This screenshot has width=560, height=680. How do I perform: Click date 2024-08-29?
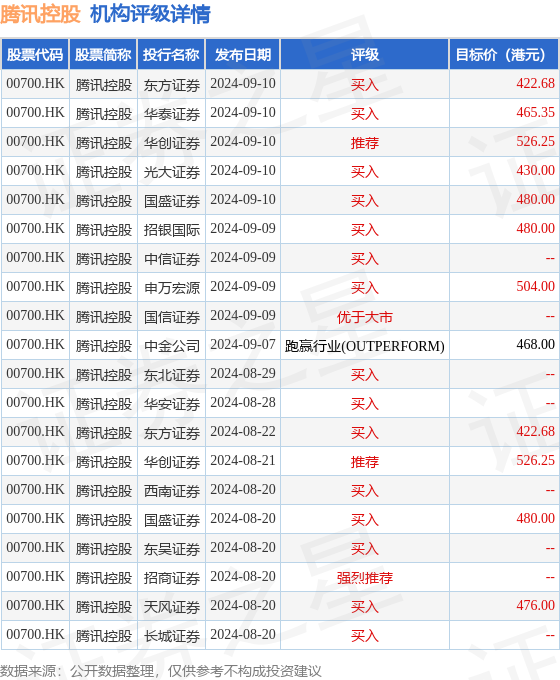click(x=243, y=374)
